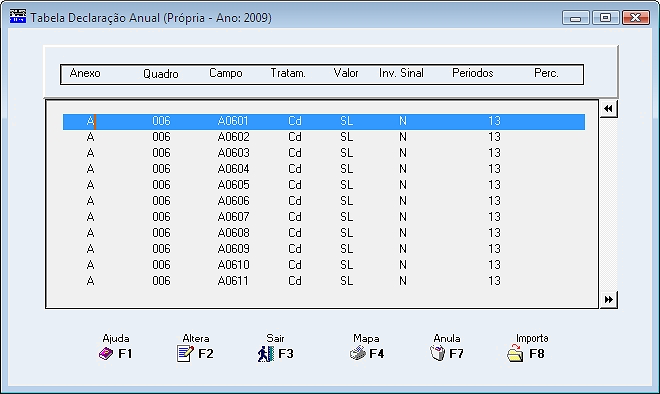Select the row with campo A0606
The width and height of the screenshot is (660, 394).
pyautogui.click(x=324, y=201)
